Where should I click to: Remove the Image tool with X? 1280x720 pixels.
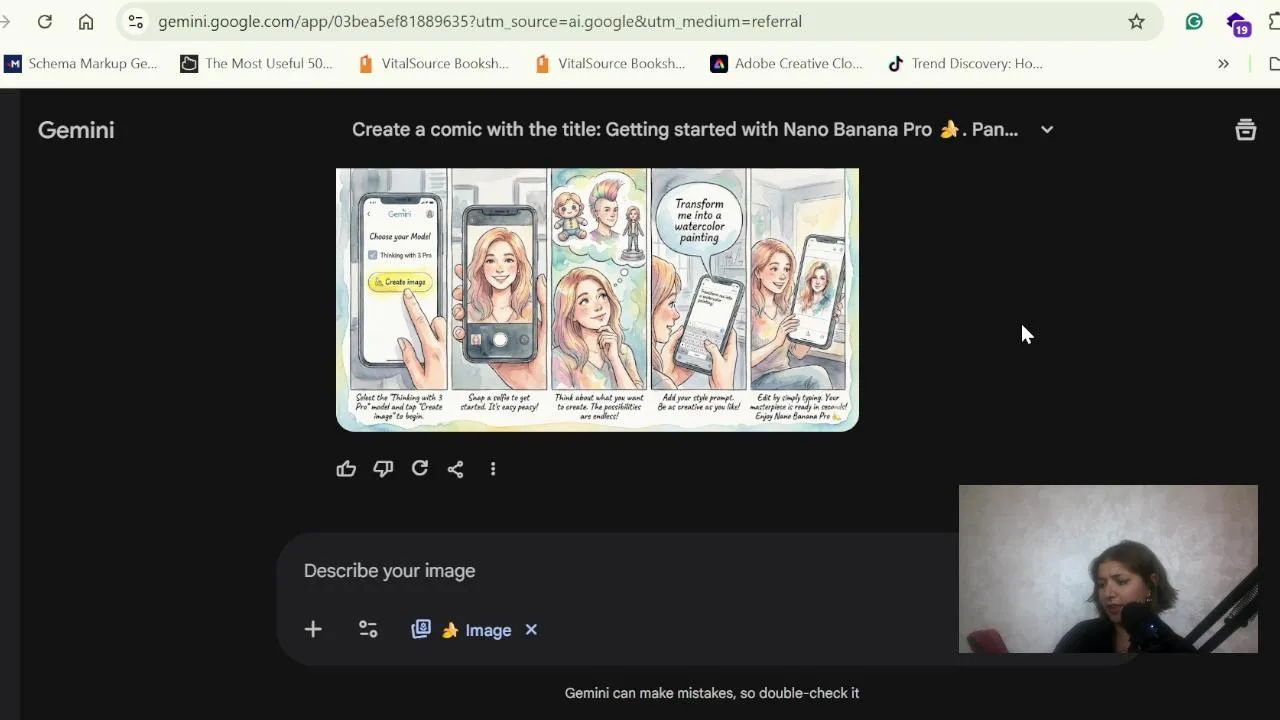point(531,629)
